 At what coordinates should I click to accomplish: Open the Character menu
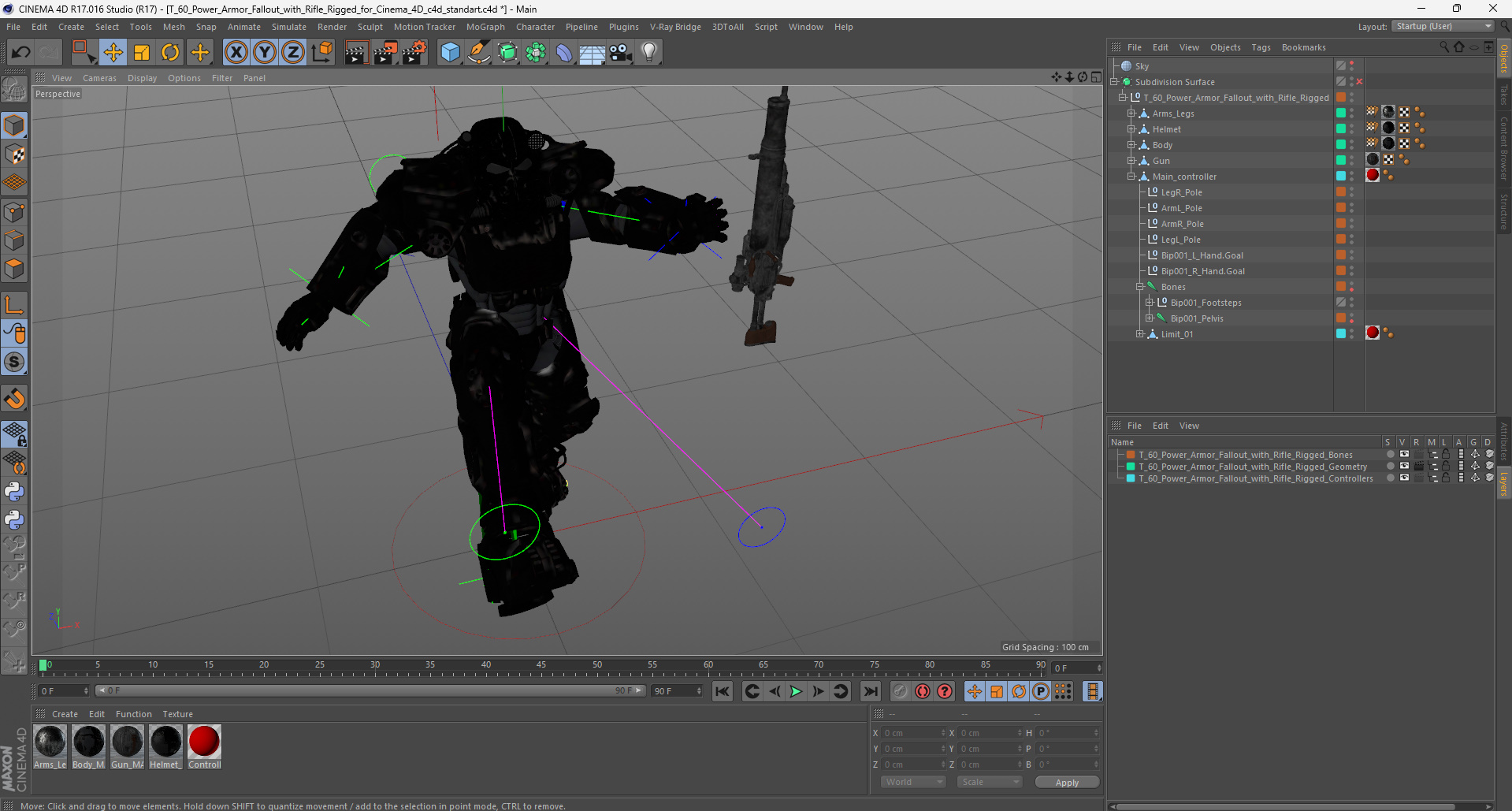535,27
